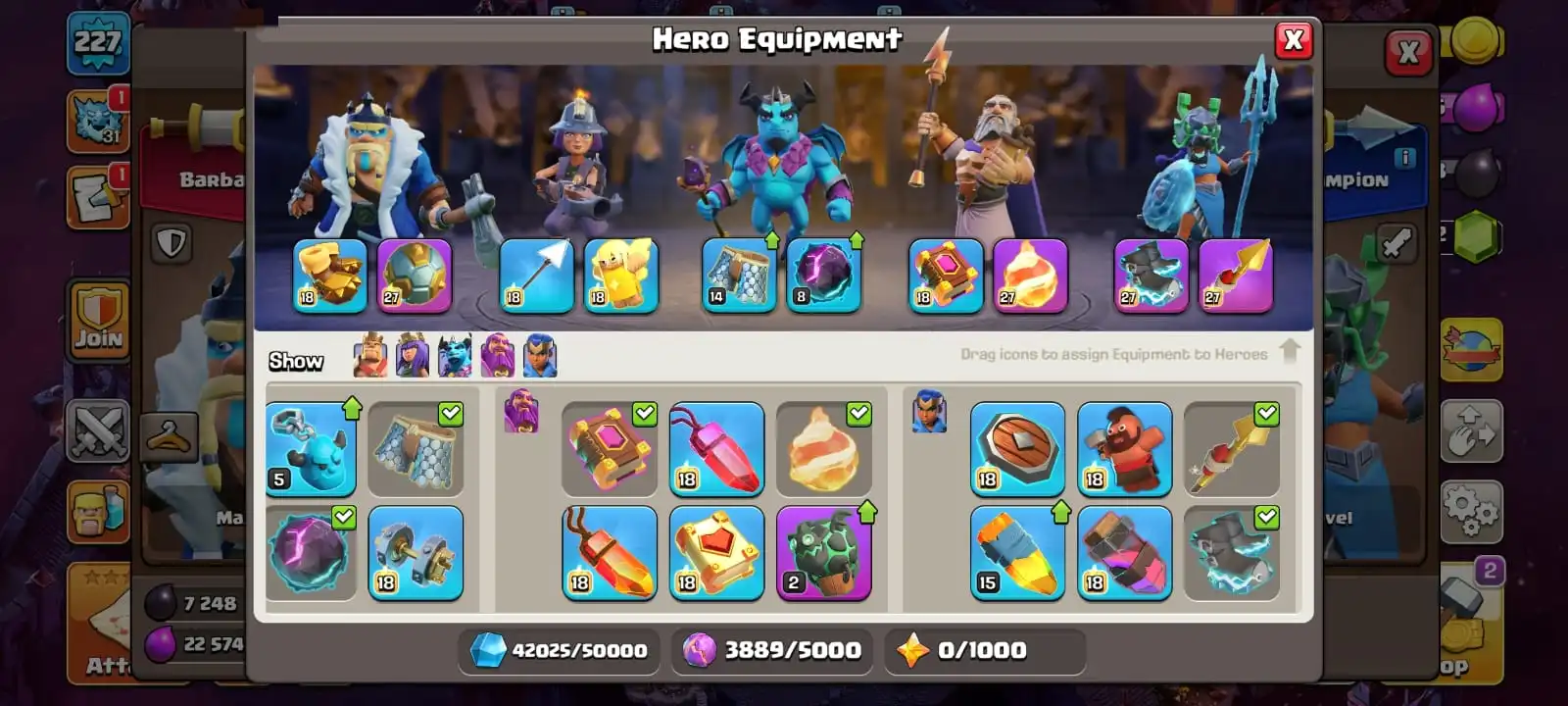Open Archer Queen's Giant Arrow slot
Image resolution: width=1568 pixels, height=706 pixels.
(x=536, y=276)
